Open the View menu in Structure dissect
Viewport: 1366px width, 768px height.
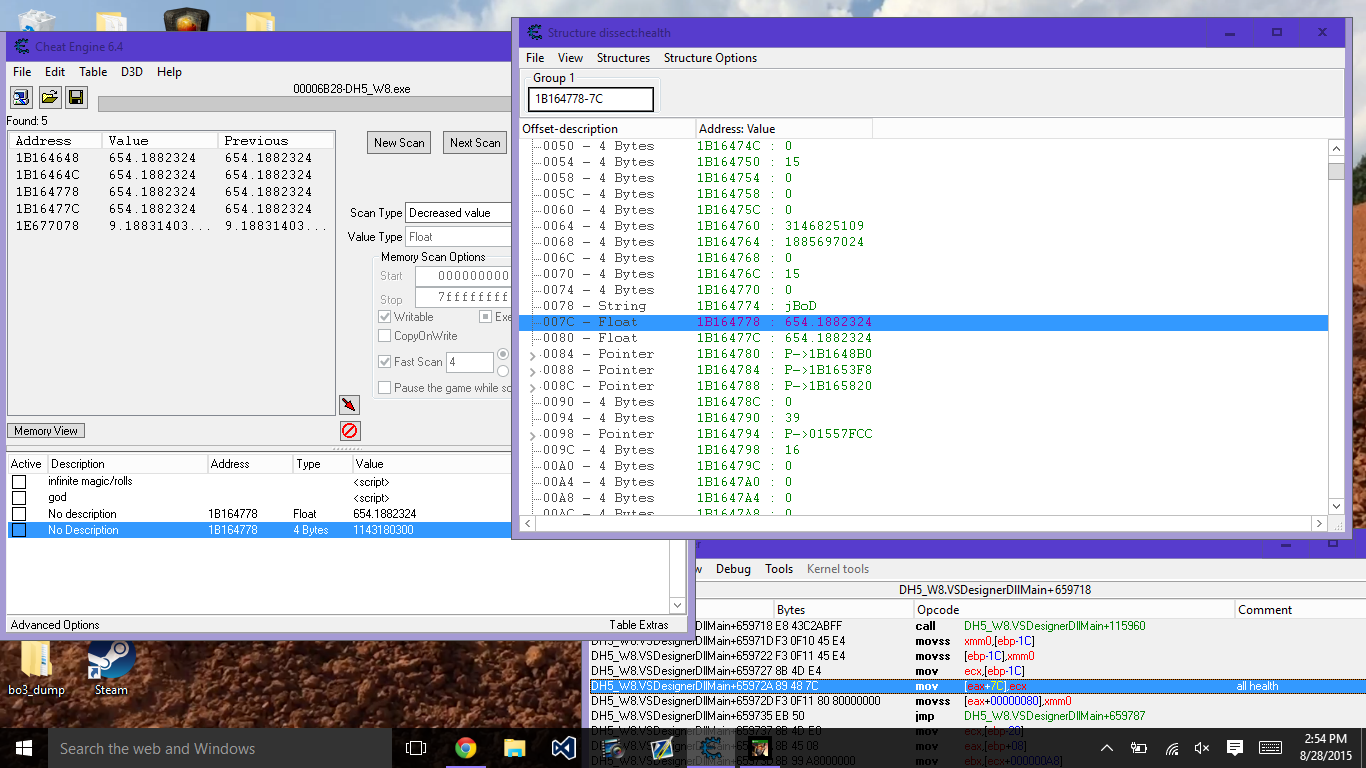[570, 58]
